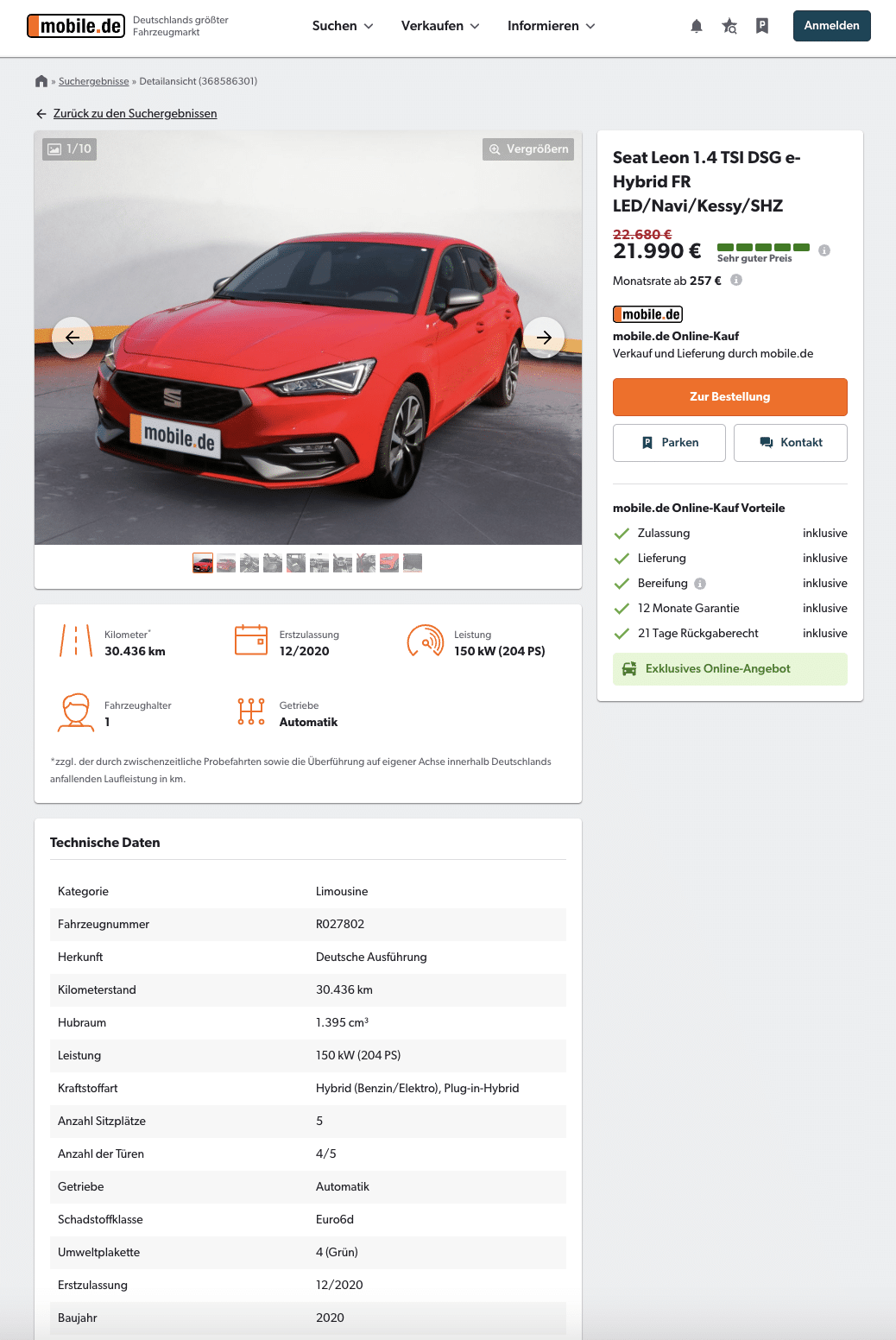Click info icon beside Bereifung
896x1340 pixels.
click(x=700, y=583)
